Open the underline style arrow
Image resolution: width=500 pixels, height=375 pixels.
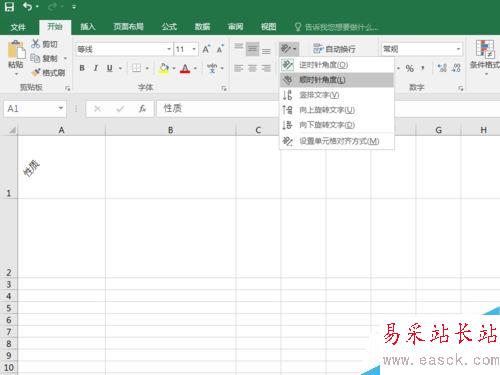point(120,68)
